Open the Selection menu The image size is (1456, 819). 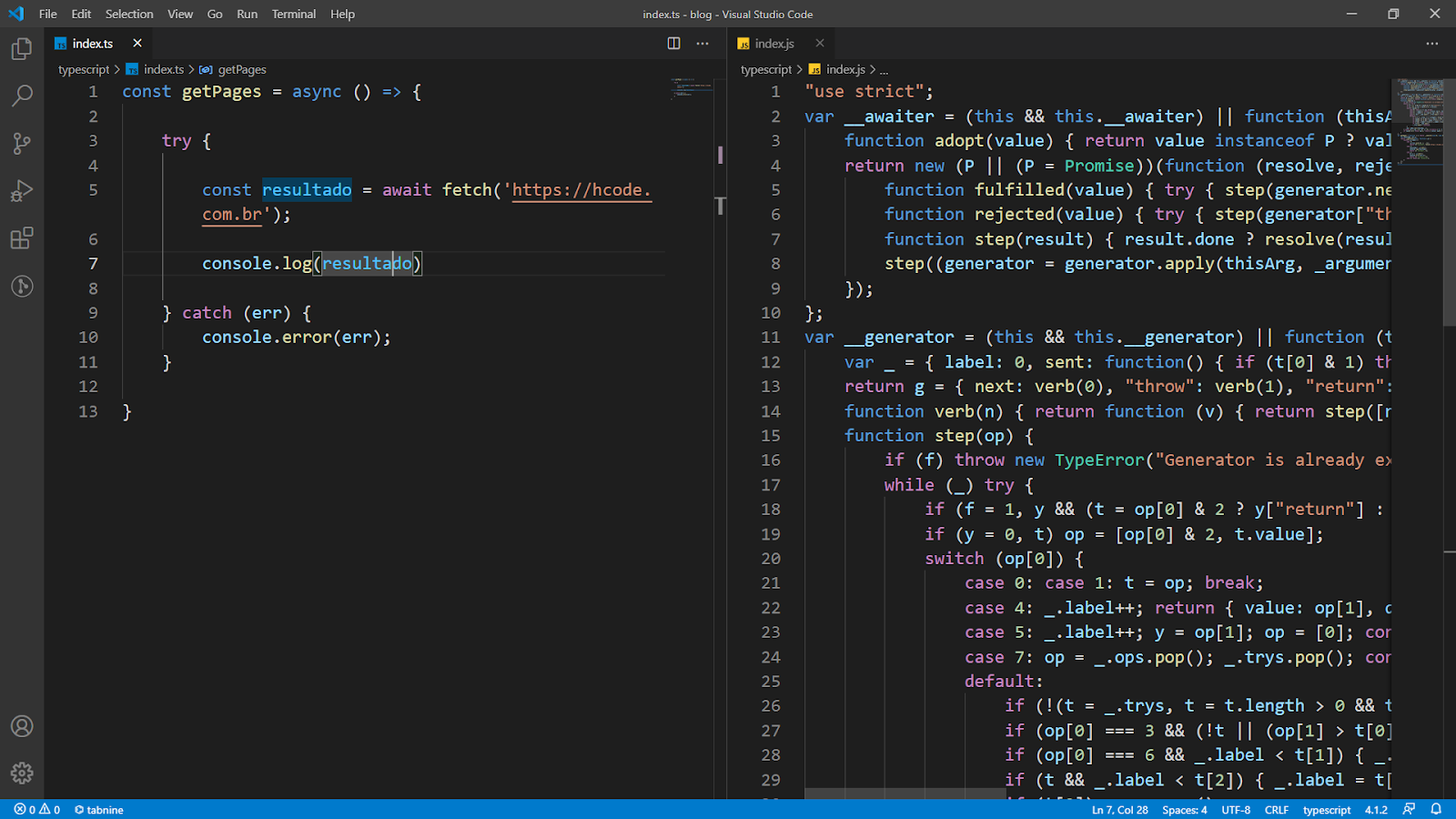[x=129, y=14]
